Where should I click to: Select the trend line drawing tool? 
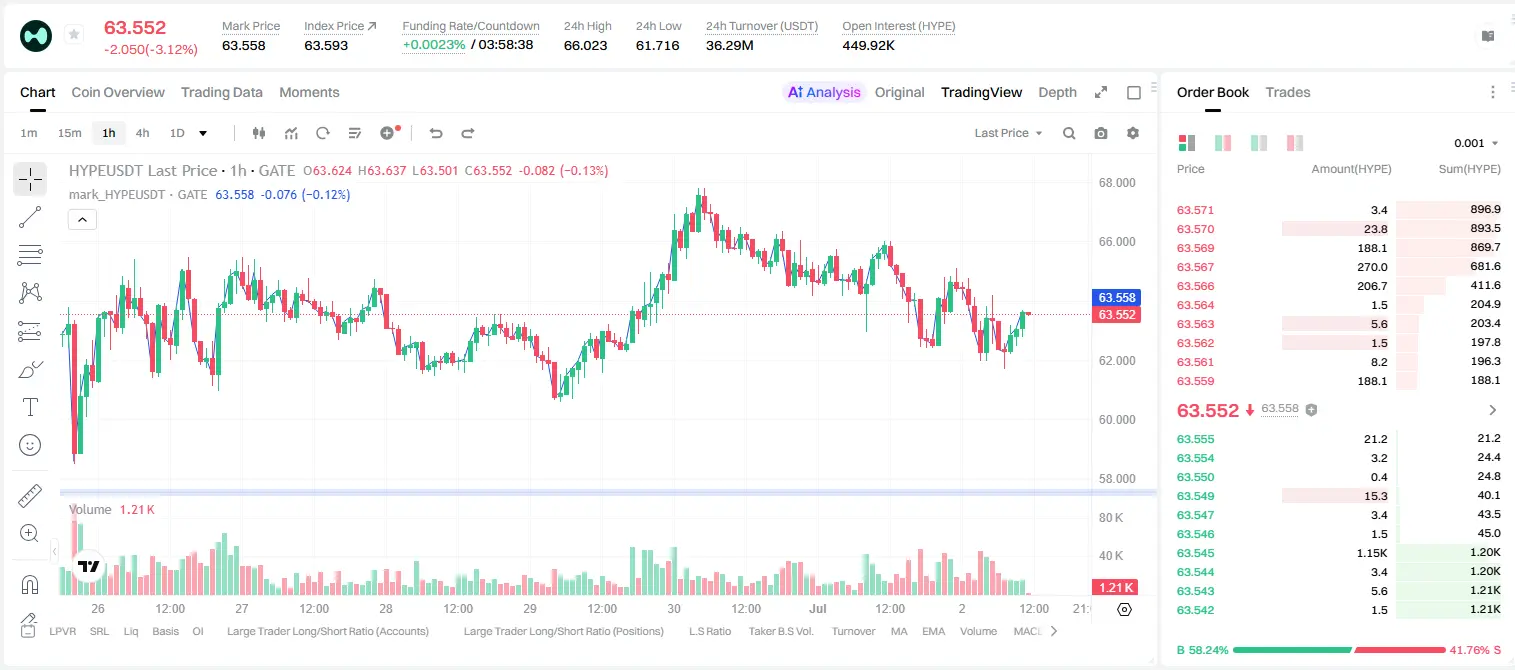coord(30,217)
